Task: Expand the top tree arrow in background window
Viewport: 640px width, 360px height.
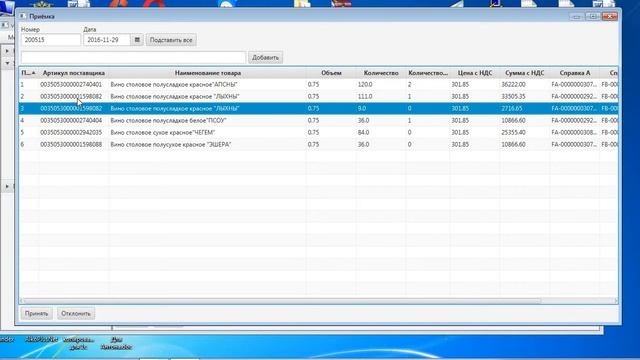Action: click(7, 51)
